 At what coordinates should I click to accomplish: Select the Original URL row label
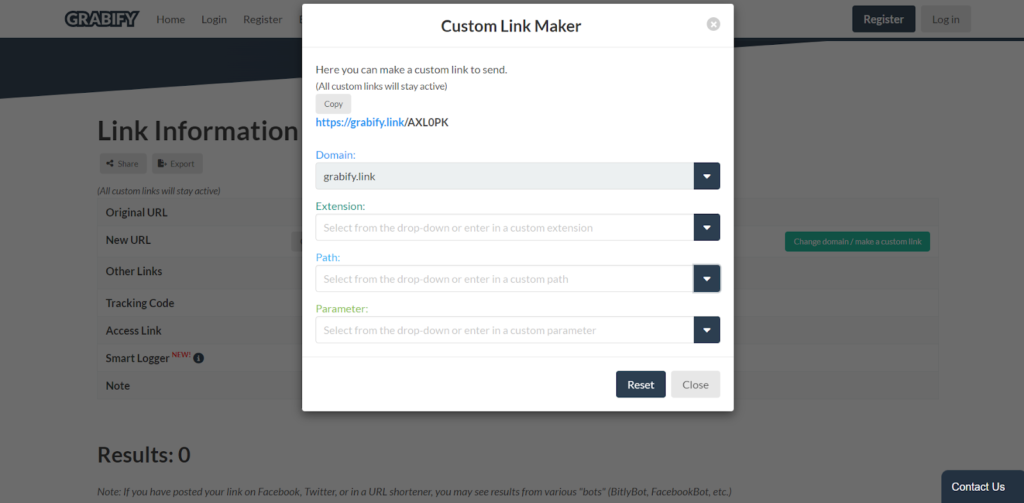[x=136, y=212]
